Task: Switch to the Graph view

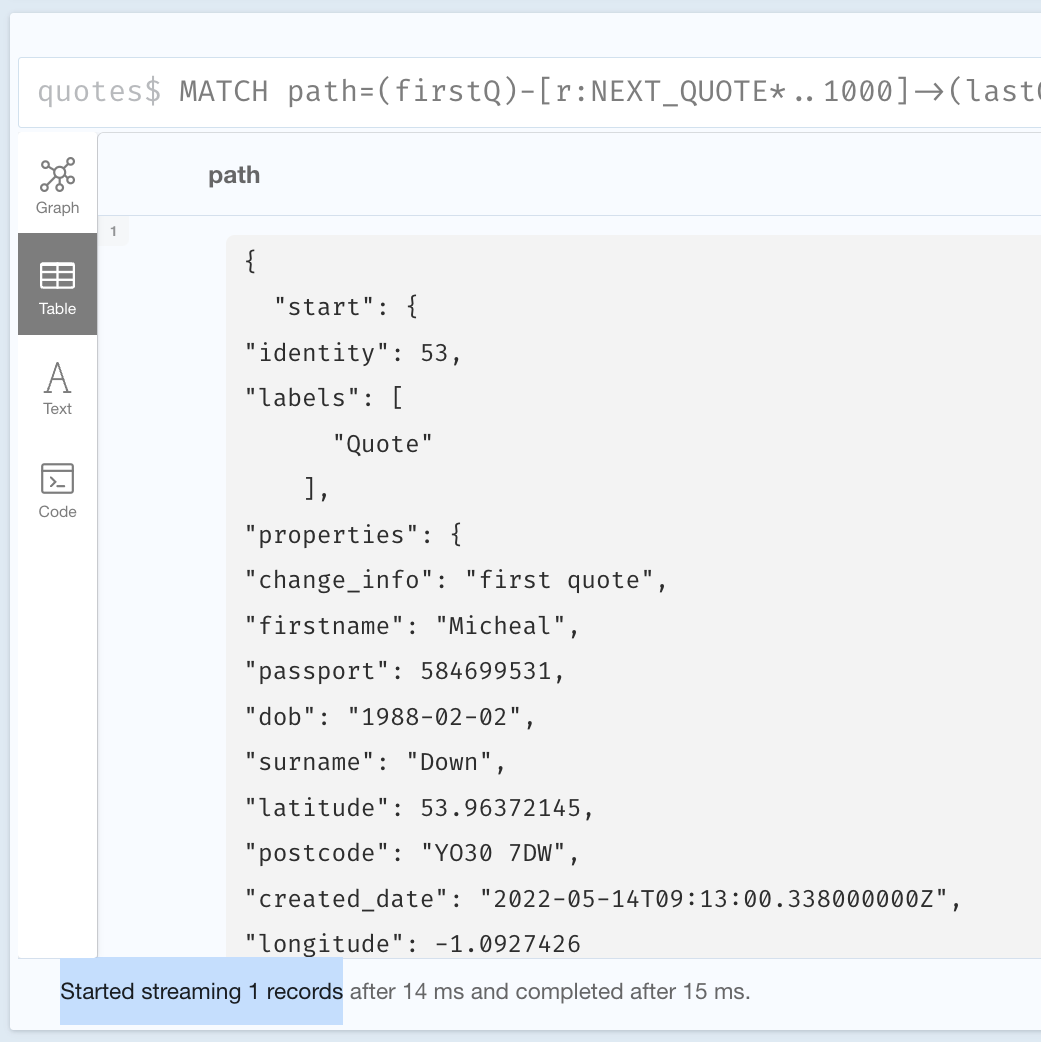Action: 57,185
